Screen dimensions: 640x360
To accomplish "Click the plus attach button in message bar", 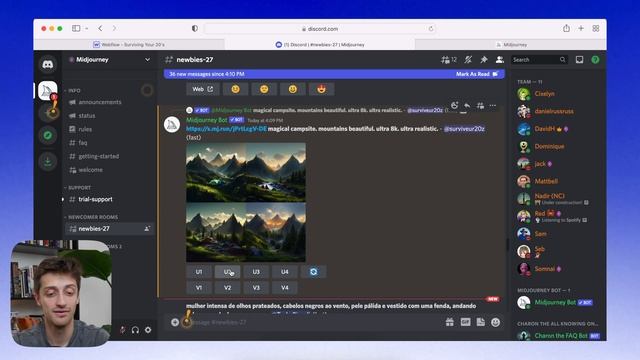I will tap(175, 322).
